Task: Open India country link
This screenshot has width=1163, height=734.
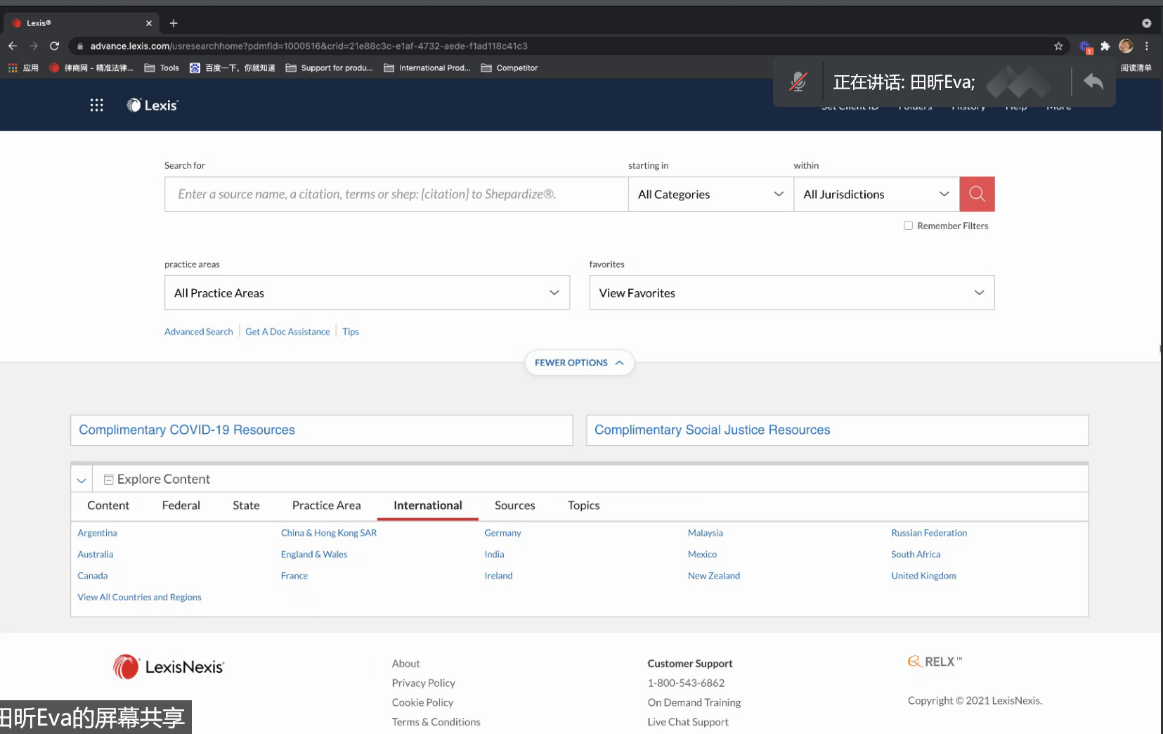Action: 494,555
